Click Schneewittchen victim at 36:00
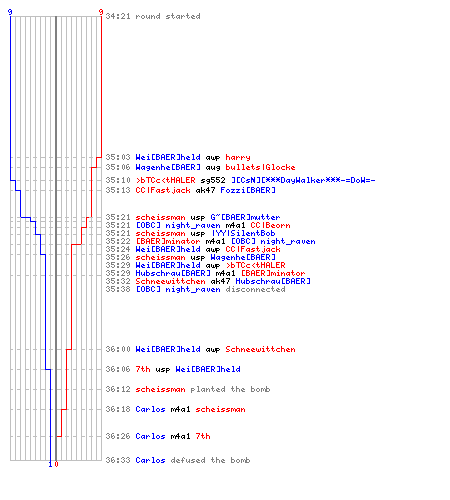 tap(260, 349)
